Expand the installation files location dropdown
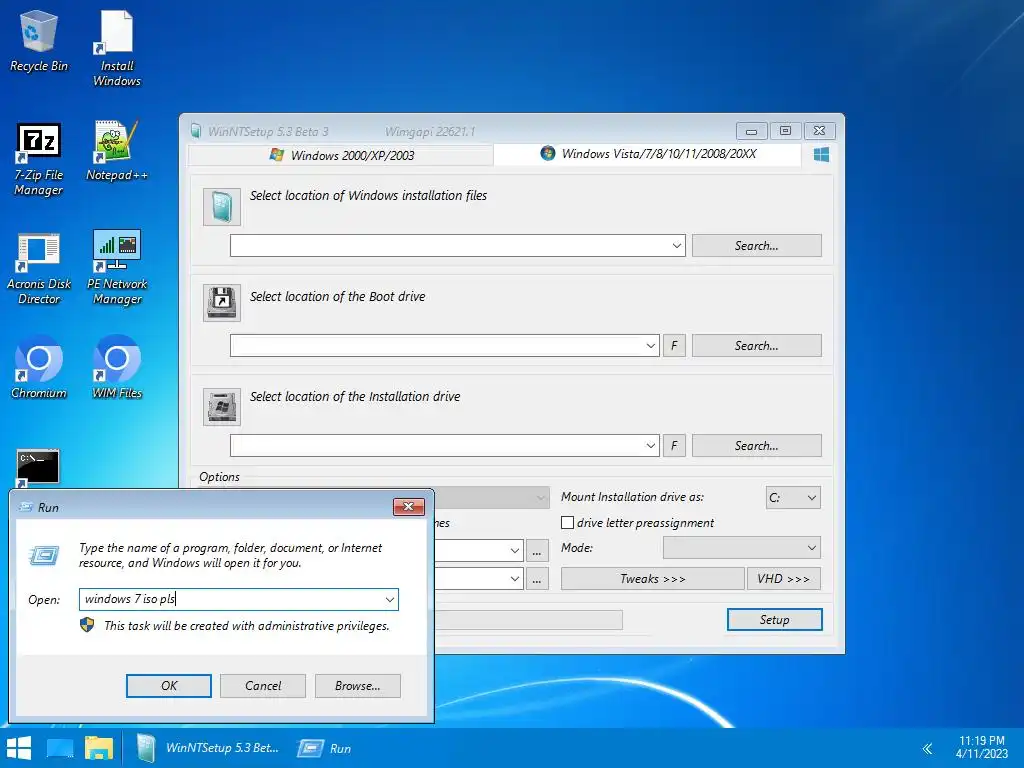This screenshot has width=1024, height=768. pos(677,246)
